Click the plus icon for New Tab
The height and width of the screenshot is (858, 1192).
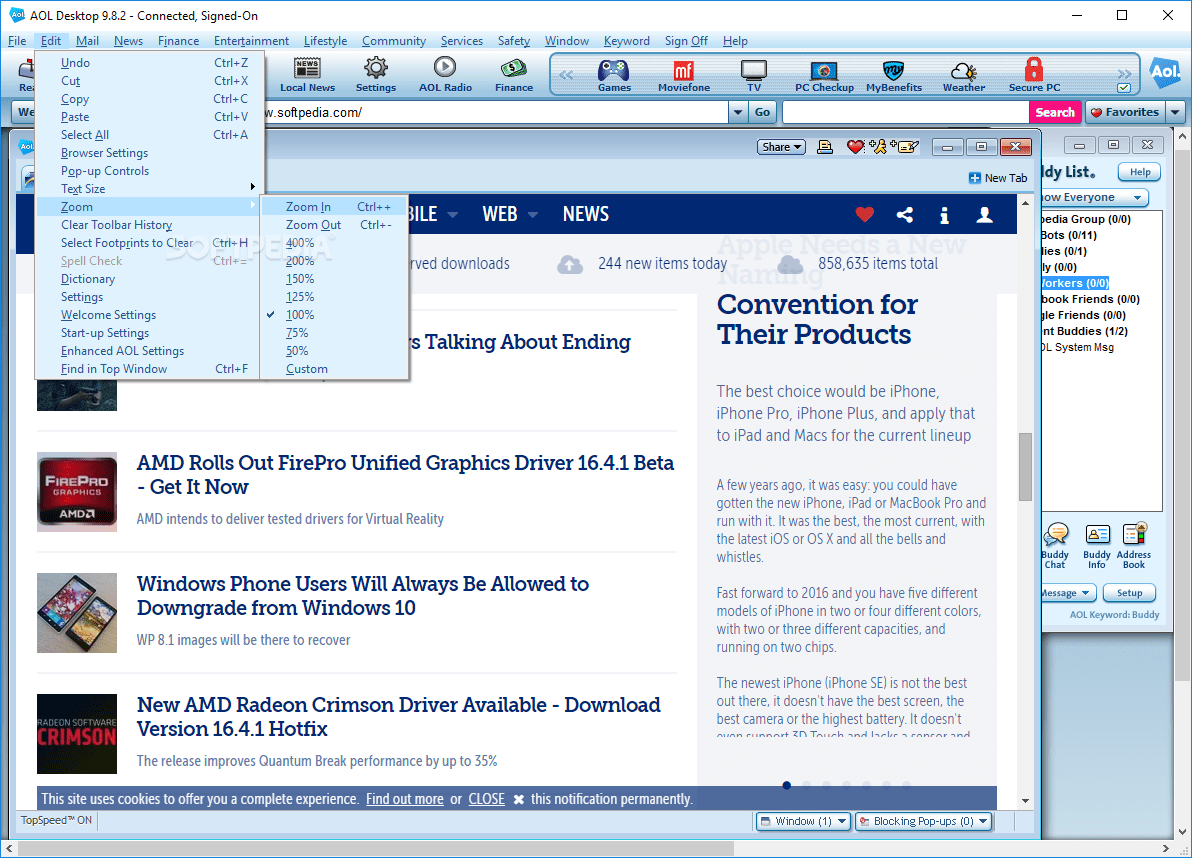point(975,178)
